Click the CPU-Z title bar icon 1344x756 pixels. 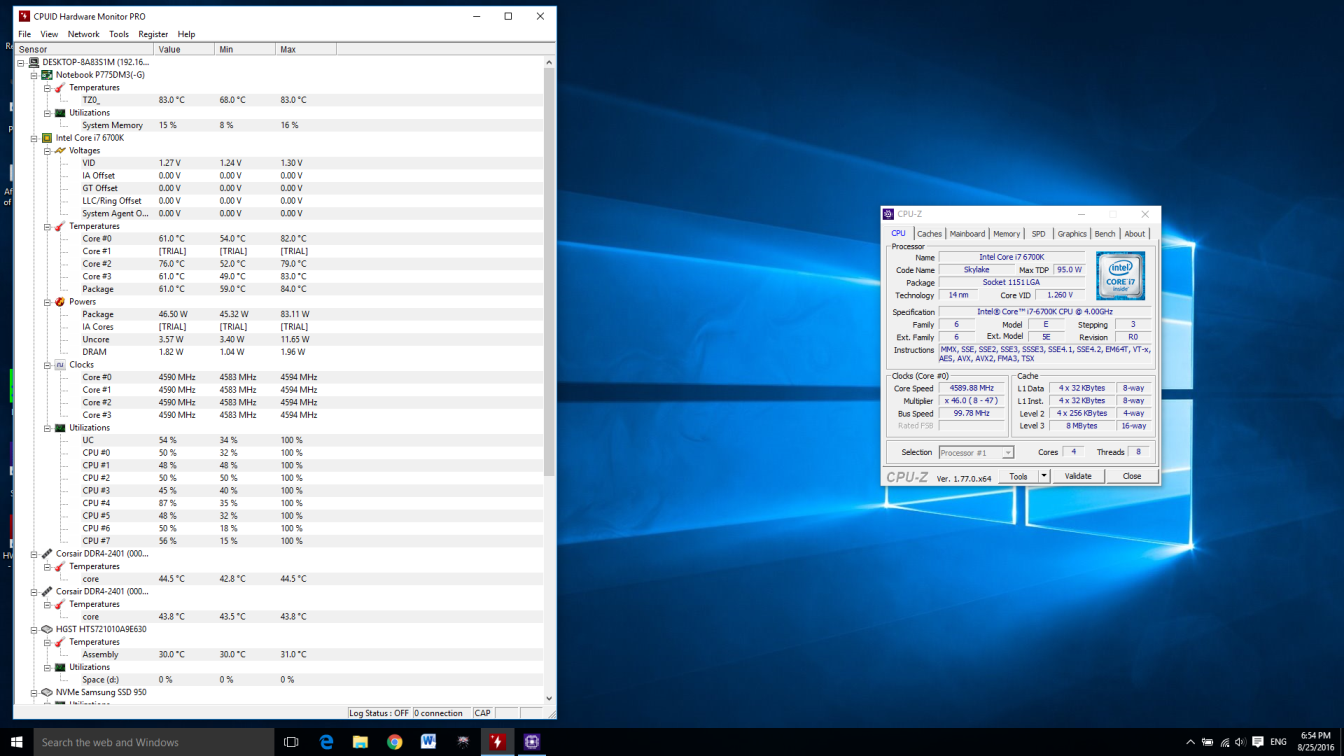[888, 214]
